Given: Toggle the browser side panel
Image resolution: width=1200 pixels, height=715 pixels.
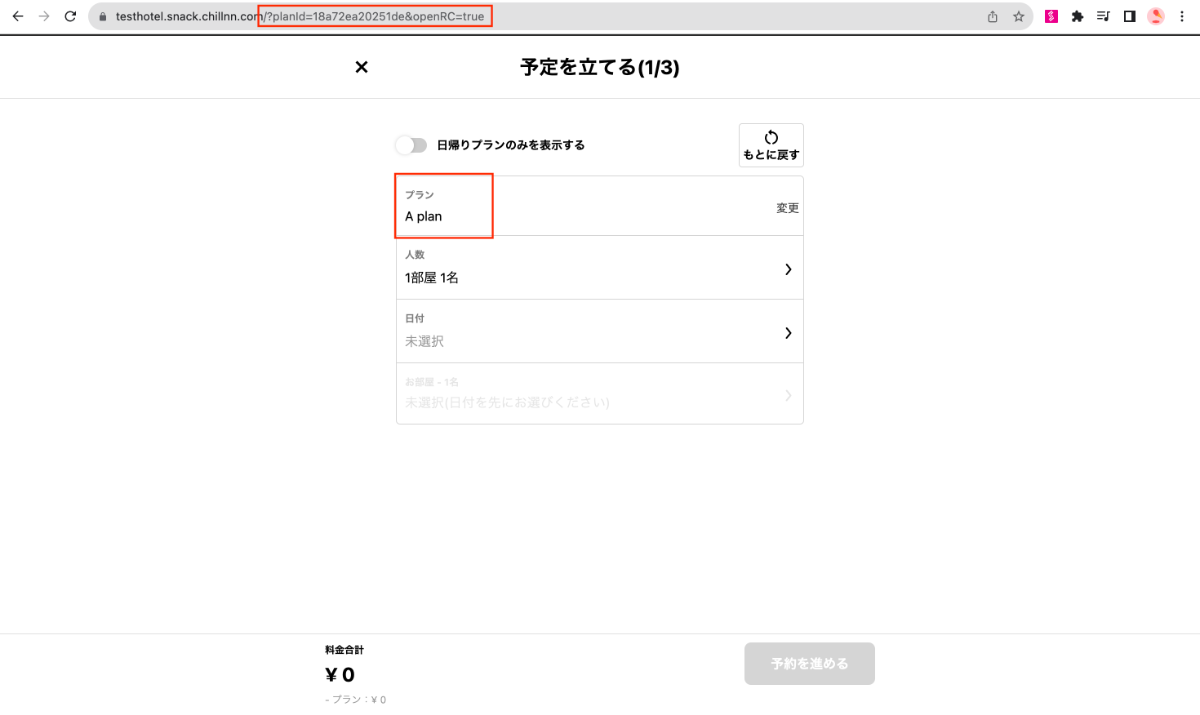Looking at the screenshot, I should point(1129,17).
